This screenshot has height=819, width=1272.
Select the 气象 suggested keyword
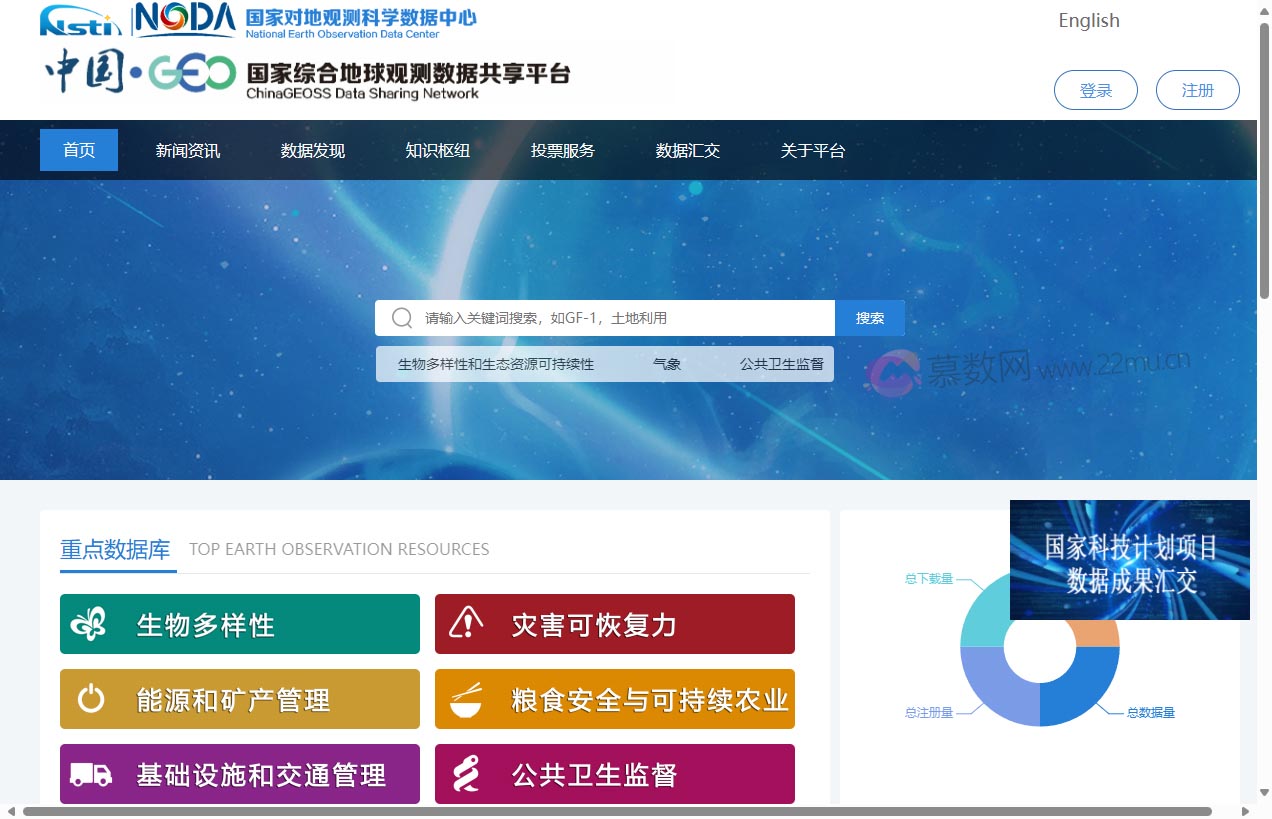(666, 364)
